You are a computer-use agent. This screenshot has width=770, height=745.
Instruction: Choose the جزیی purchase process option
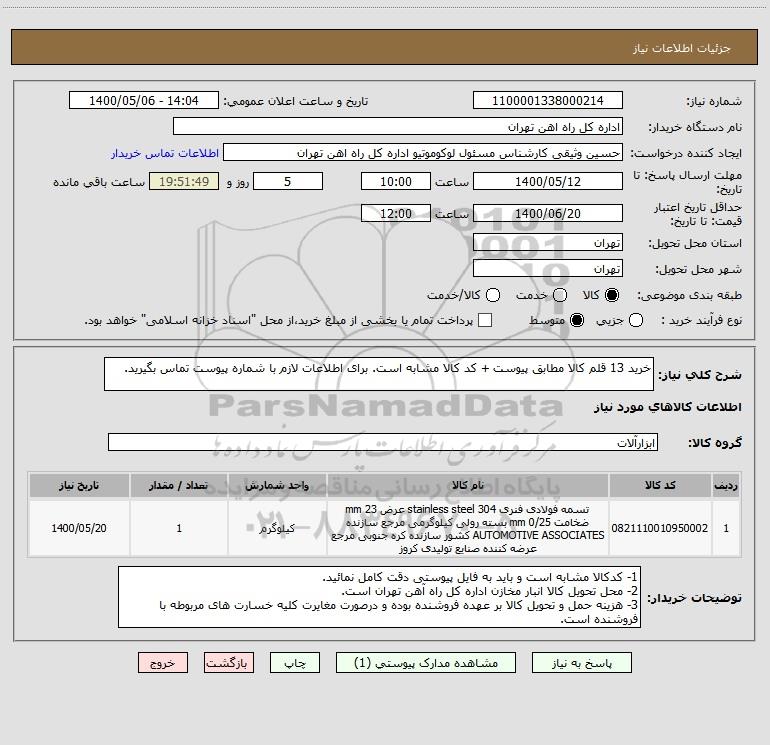[635, 320]
